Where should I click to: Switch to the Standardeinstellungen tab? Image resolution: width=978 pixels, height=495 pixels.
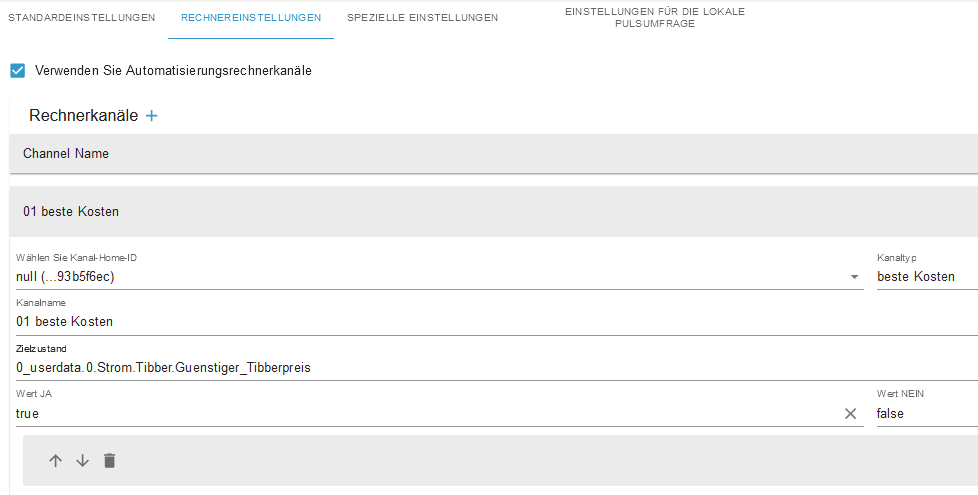81,18
